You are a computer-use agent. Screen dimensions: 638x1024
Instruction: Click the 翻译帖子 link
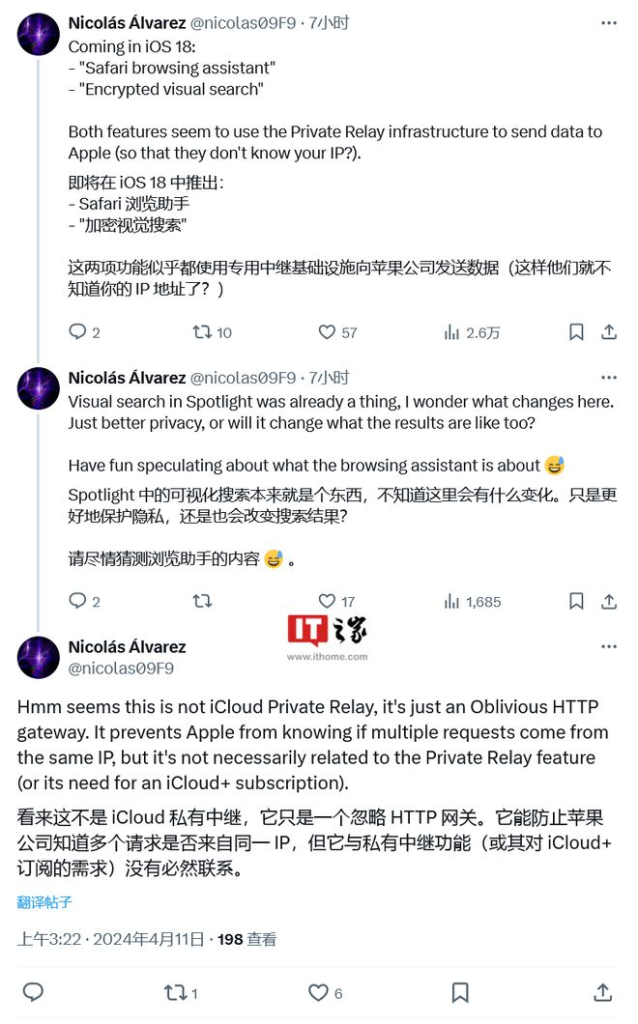(44, 903)
